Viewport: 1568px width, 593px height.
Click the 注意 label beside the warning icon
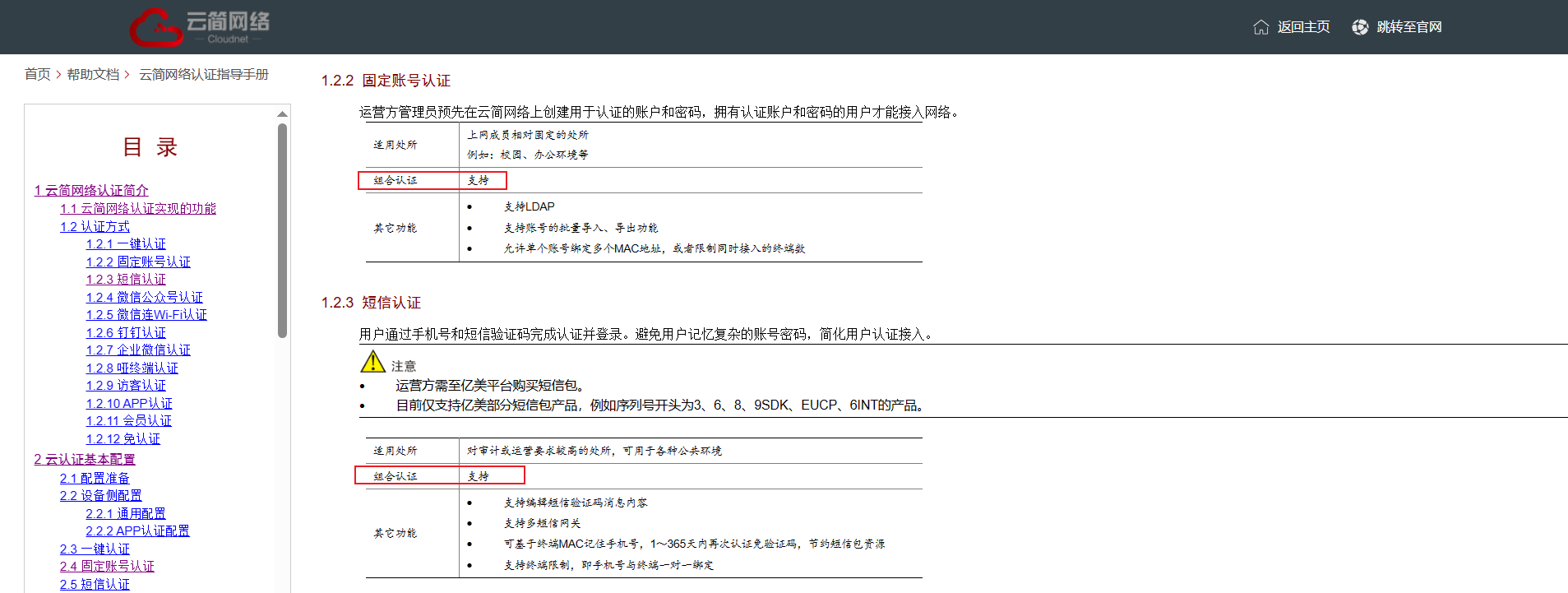tap(404, 366)
